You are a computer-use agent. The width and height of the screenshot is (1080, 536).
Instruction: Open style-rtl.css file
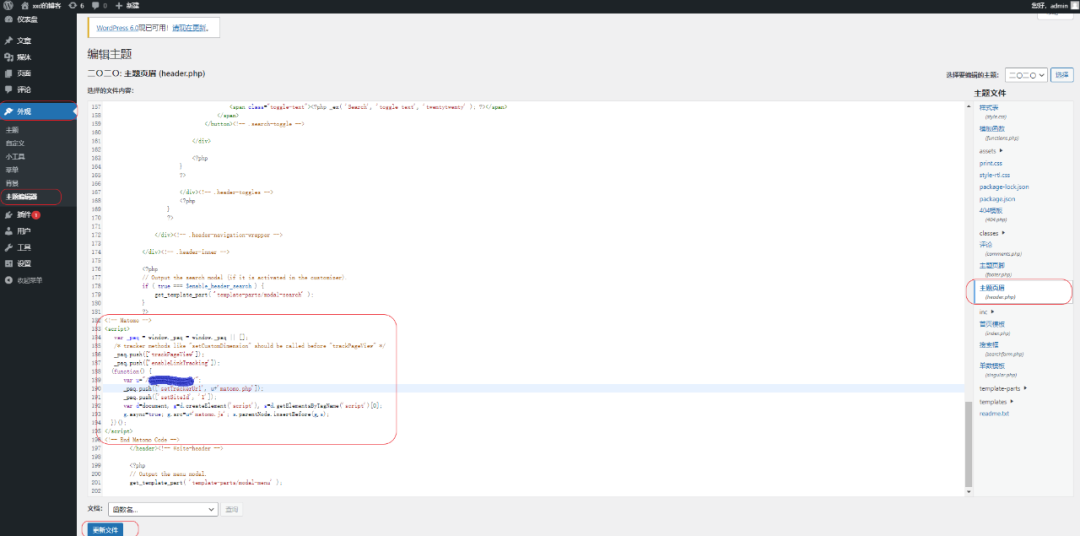(x=994, y=175)
